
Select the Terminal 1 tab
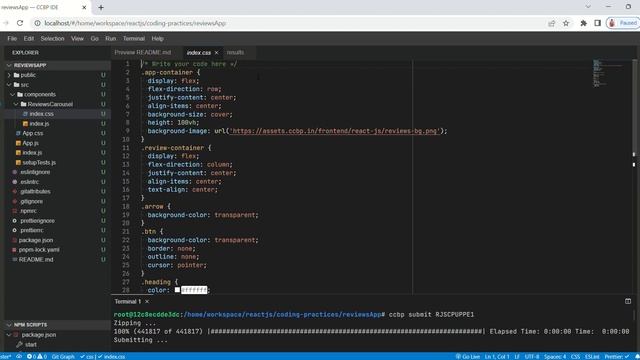(127, 302)
